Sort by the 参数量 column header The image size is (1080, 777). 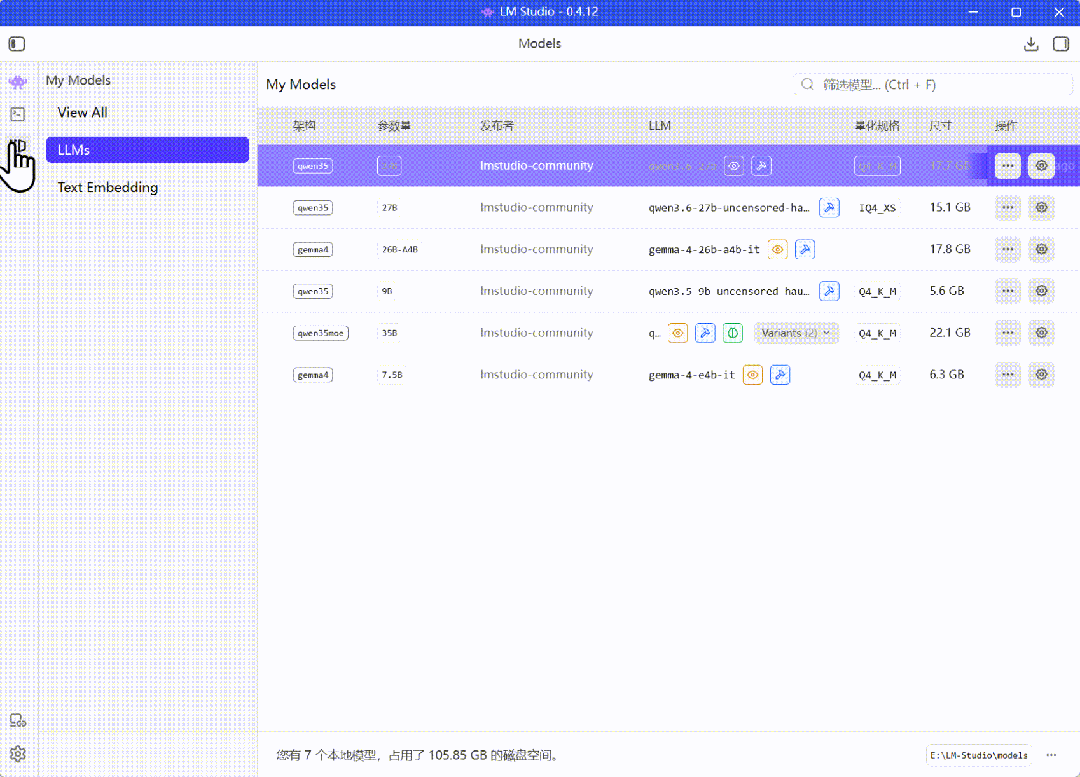(394, 125)
